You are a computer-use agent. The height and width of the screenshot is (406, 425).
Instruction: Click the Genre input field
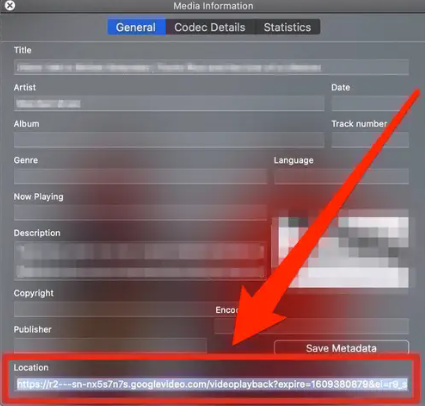[140, 176]
